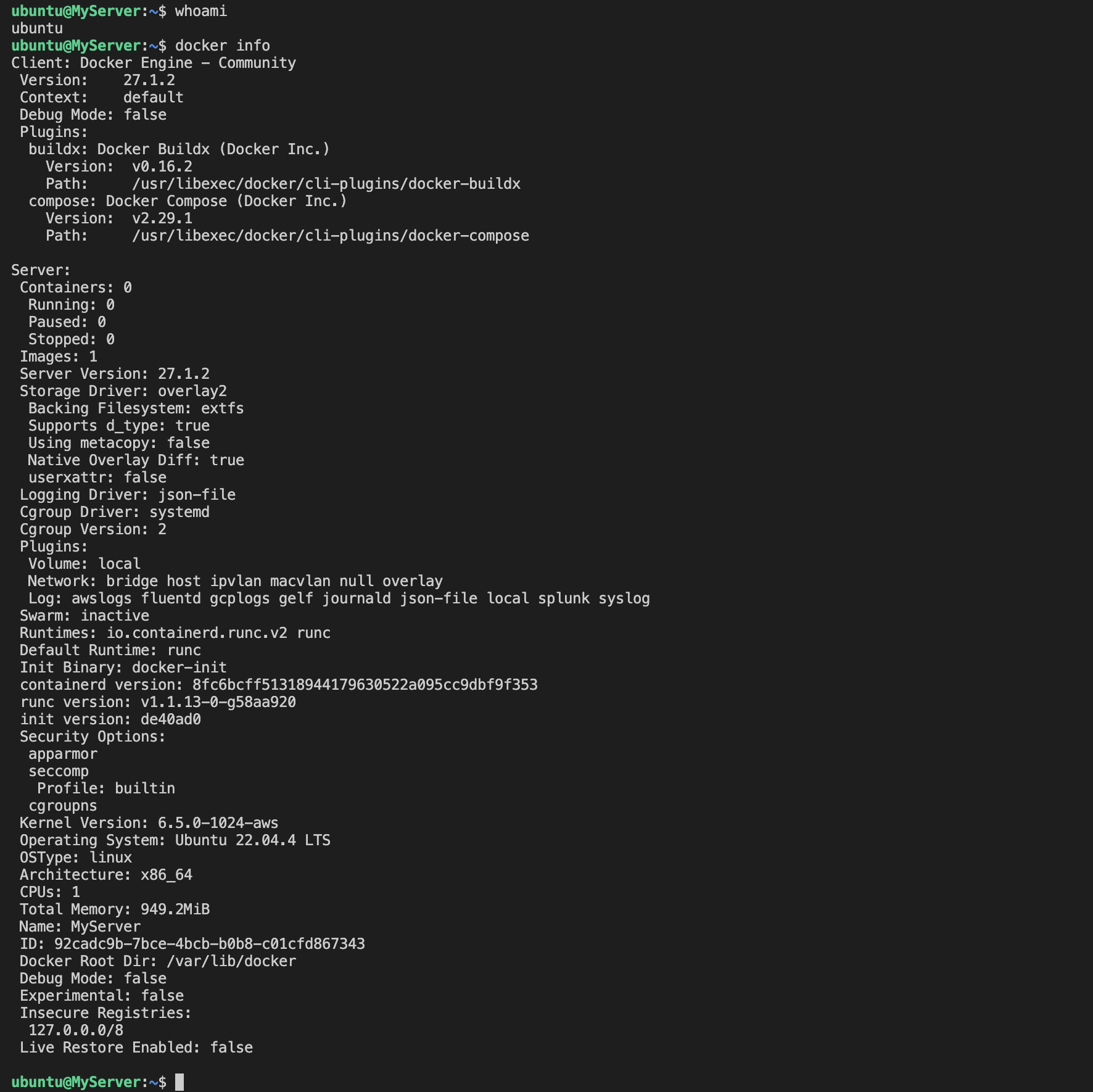Viewport: 1093px width, 1092px height.
Task: Click the Live Restore Enabled: false line
Action: click(136, 1048)
